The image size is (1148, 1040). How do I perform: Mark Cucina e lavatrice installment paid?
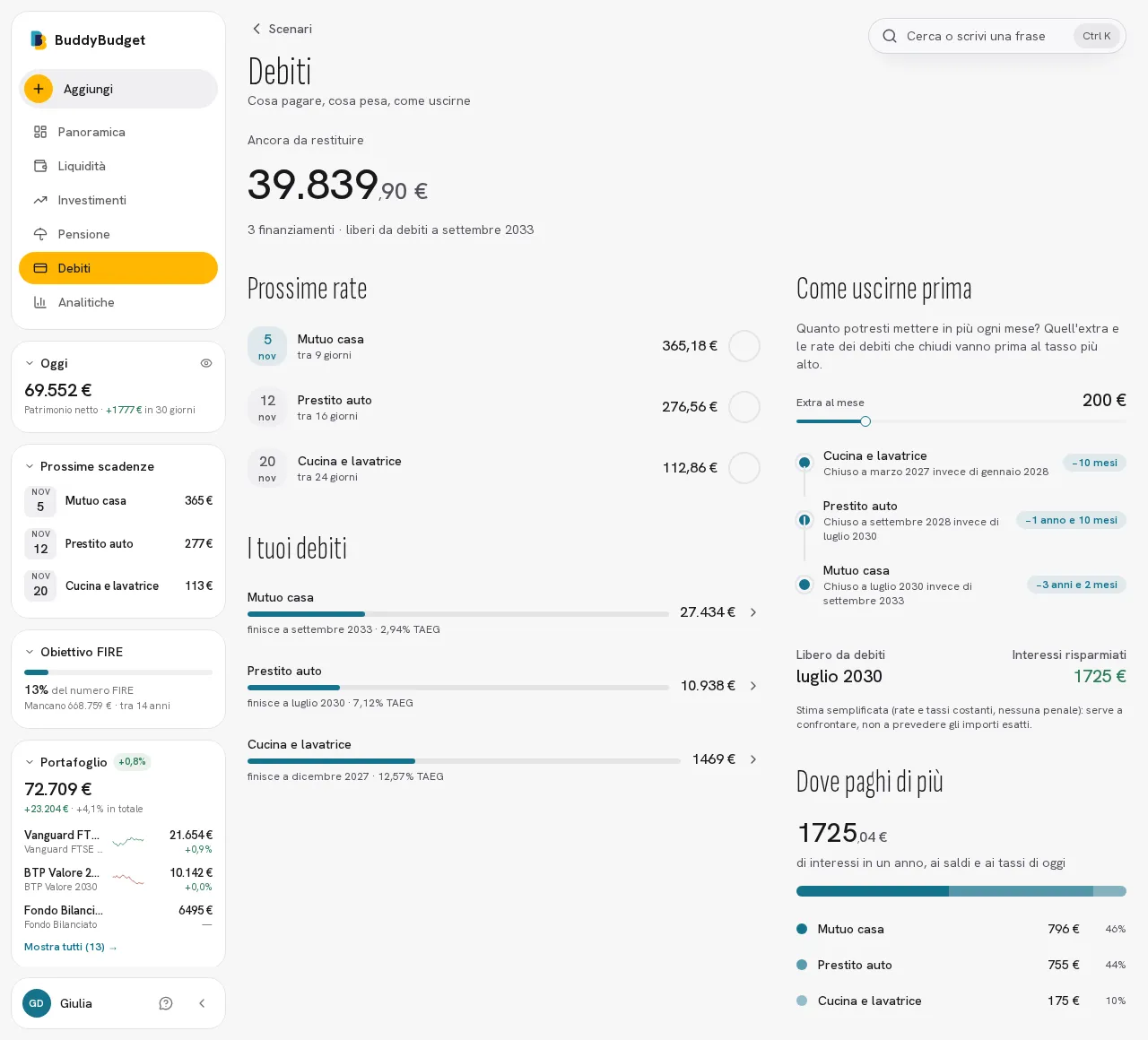[744, 468]
